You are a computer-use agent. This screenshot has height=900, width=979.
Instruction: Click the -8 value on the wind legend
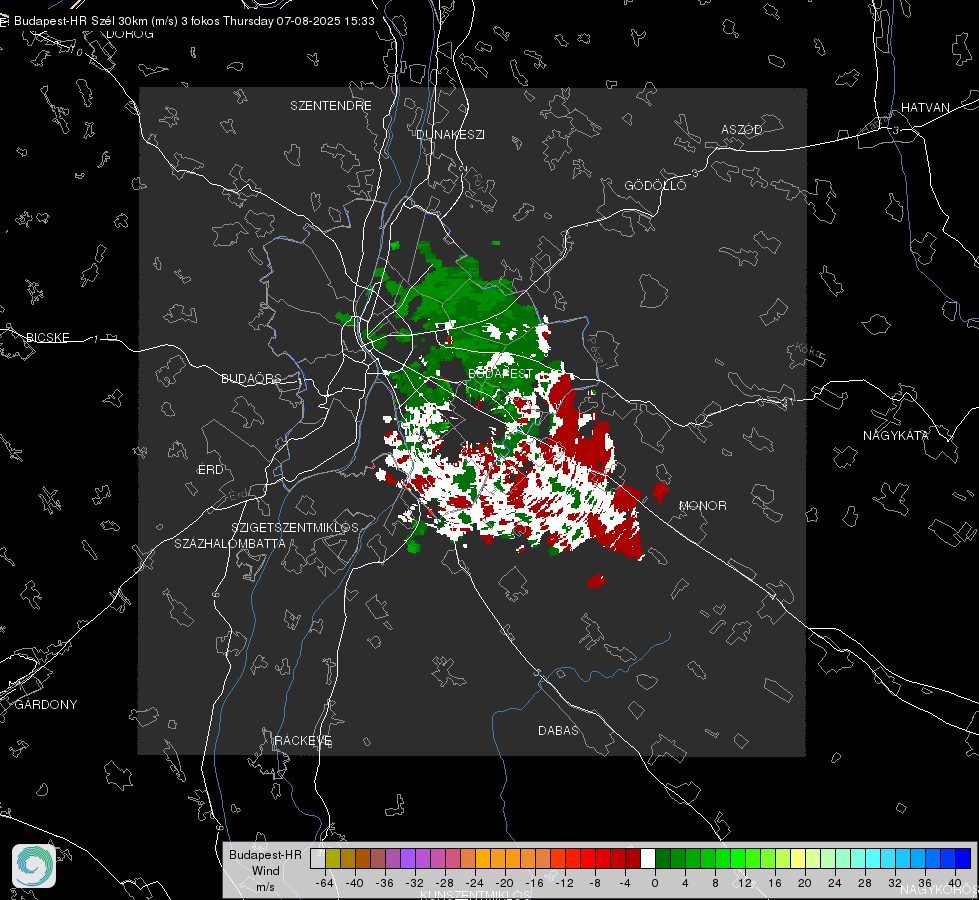pyautogui.click(x=594, y=883)
